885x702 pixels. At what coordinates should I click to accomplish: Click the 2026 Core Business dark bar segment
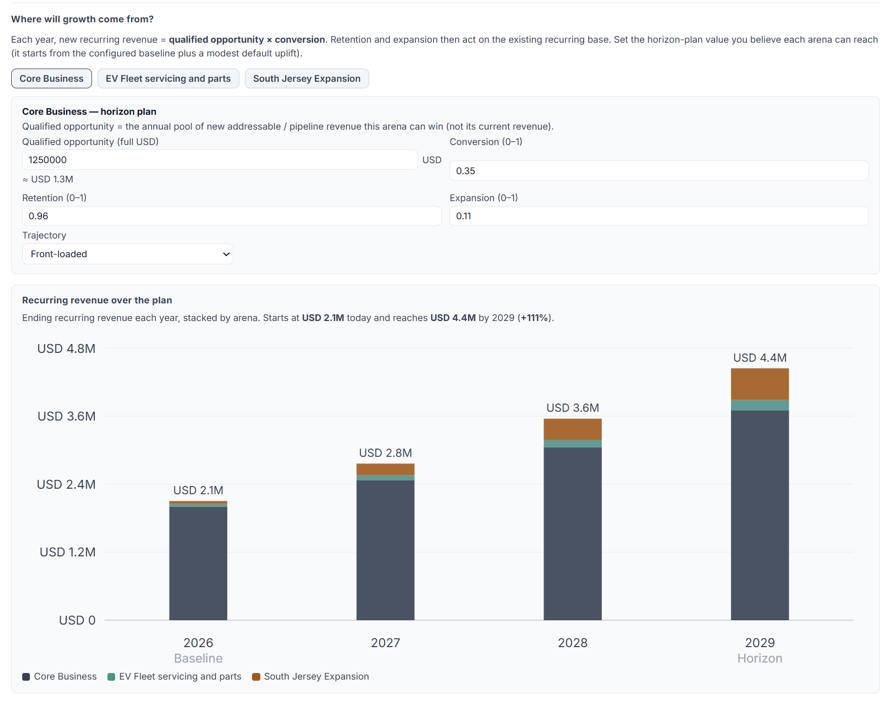[198, 563]
